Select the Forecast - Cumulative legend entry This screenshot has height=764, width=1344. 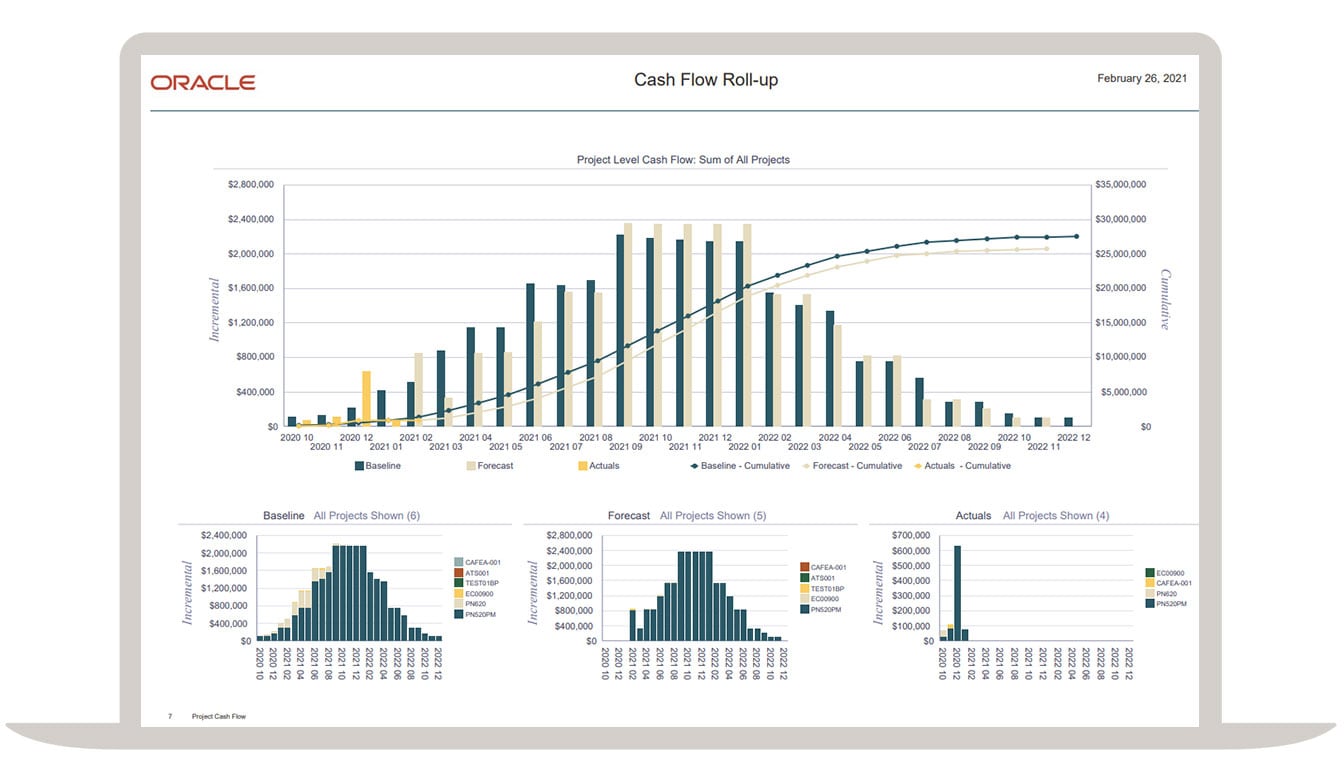(852, 466)
